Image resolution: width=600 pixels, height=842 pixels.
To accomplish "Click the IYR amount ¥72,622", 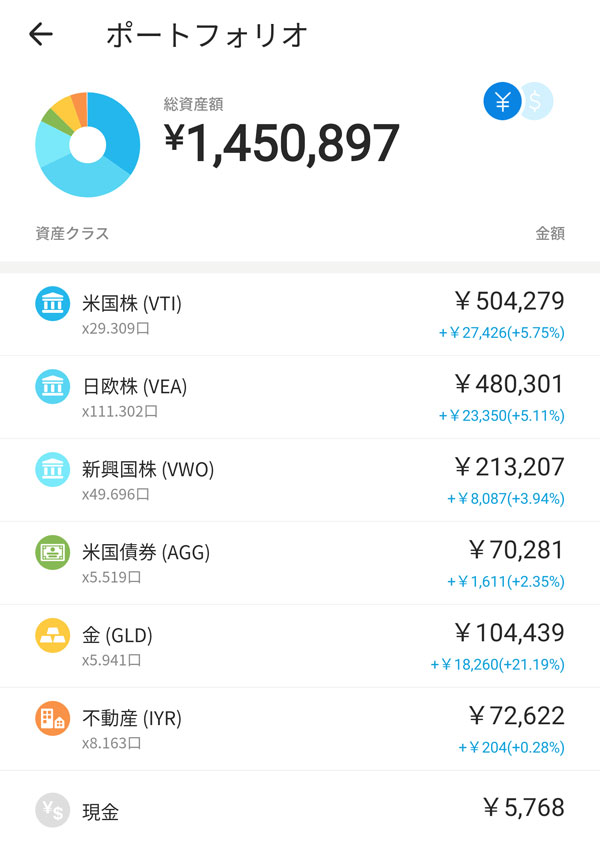I will 517,716.
